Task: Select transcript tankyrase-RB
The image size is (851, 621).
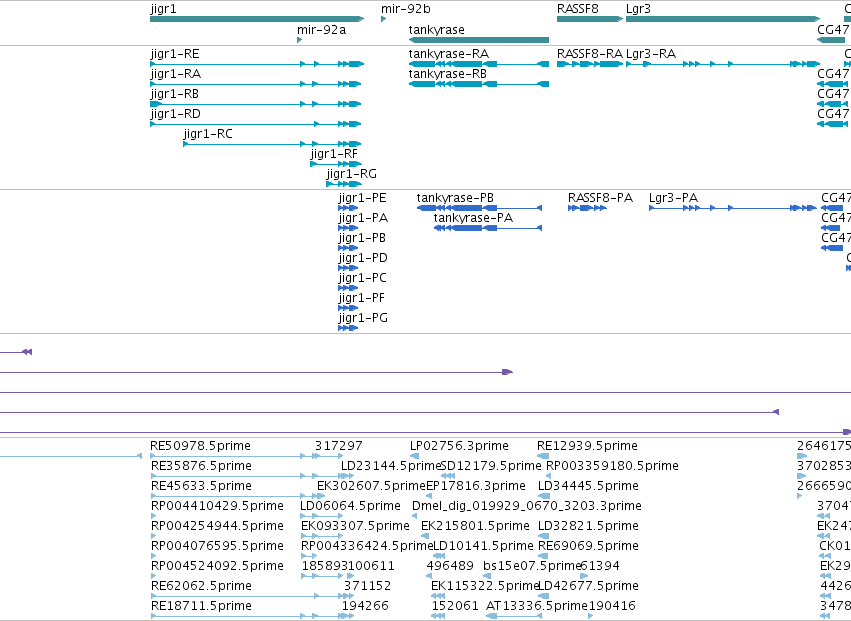Action: (479, 84)
